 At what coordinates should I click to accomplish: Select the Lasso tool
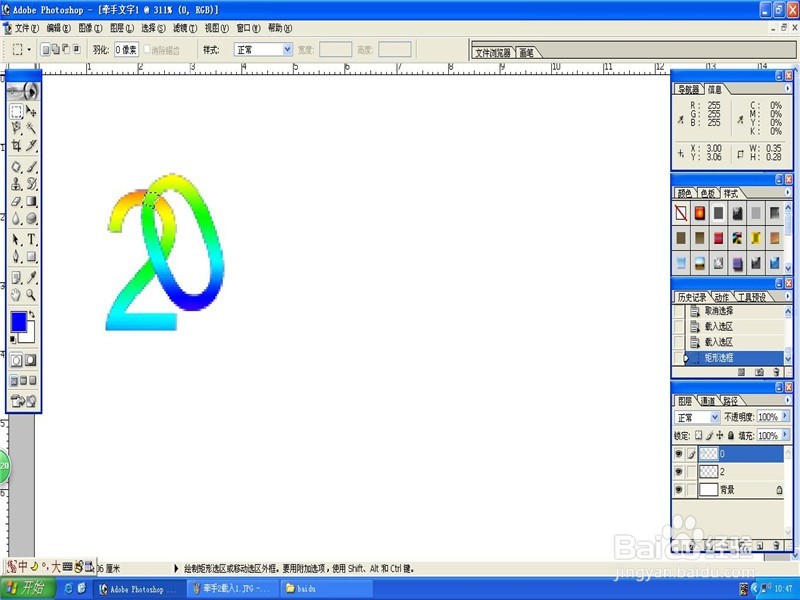[x=14, y=126]
